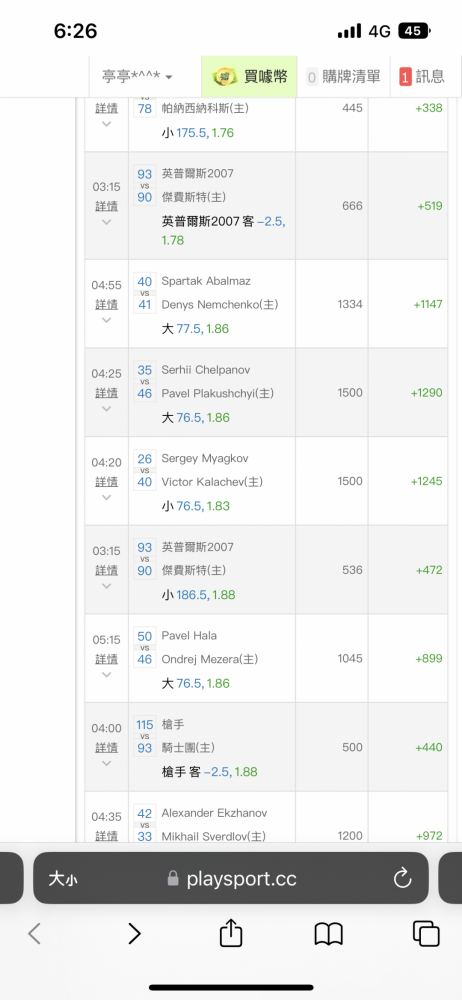Go forward with Safari forward arrow
Image resolution: width=462 pixels, height=1000 pixels.
134,934
